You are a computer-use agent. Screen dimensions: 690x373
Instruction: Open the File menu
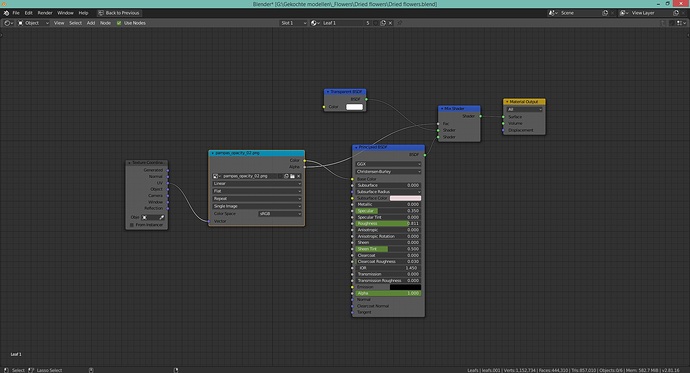(x=16, y=13)
